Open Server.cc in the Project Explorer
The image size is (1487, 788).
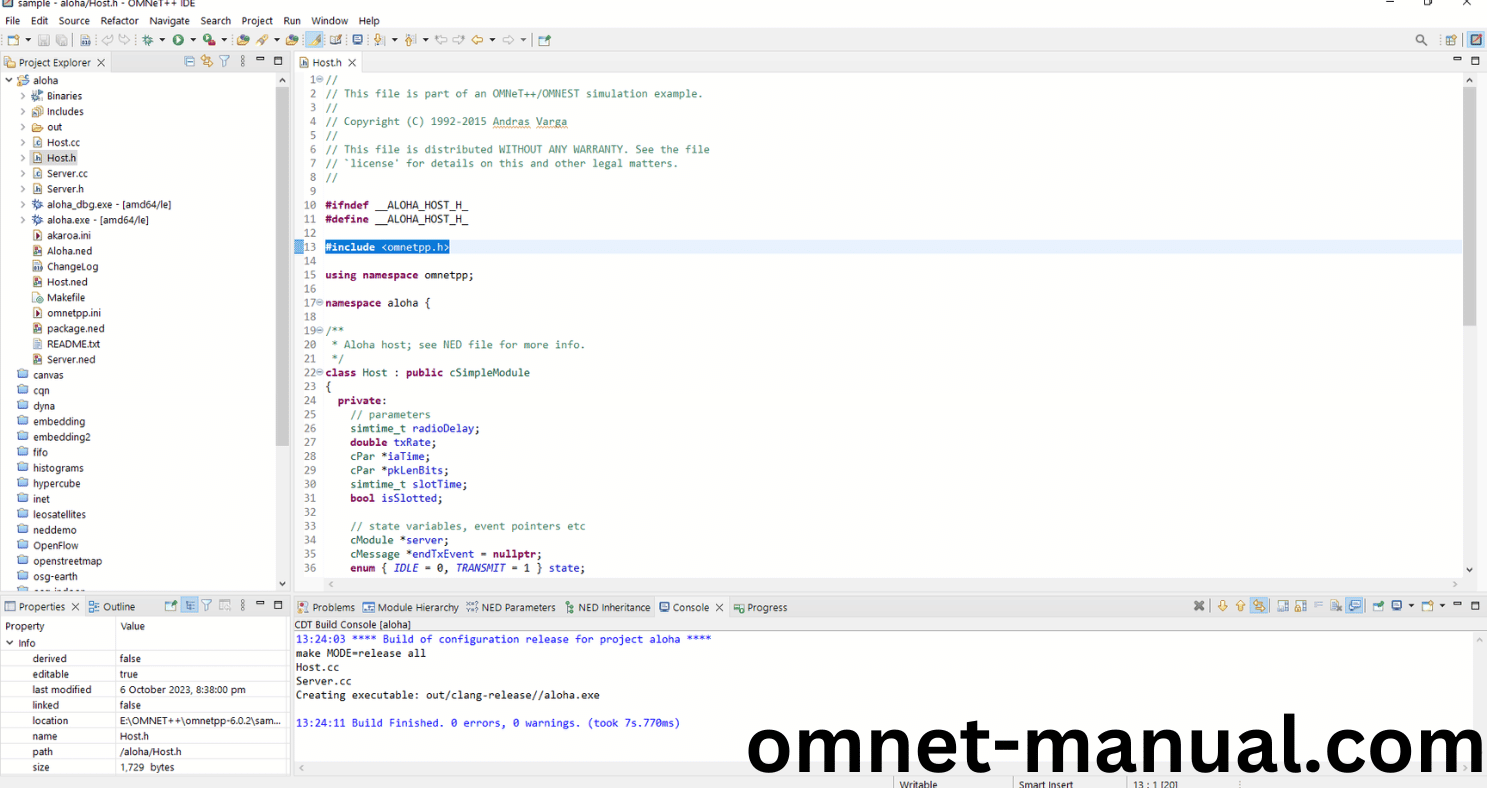click(x=66, y=174)
